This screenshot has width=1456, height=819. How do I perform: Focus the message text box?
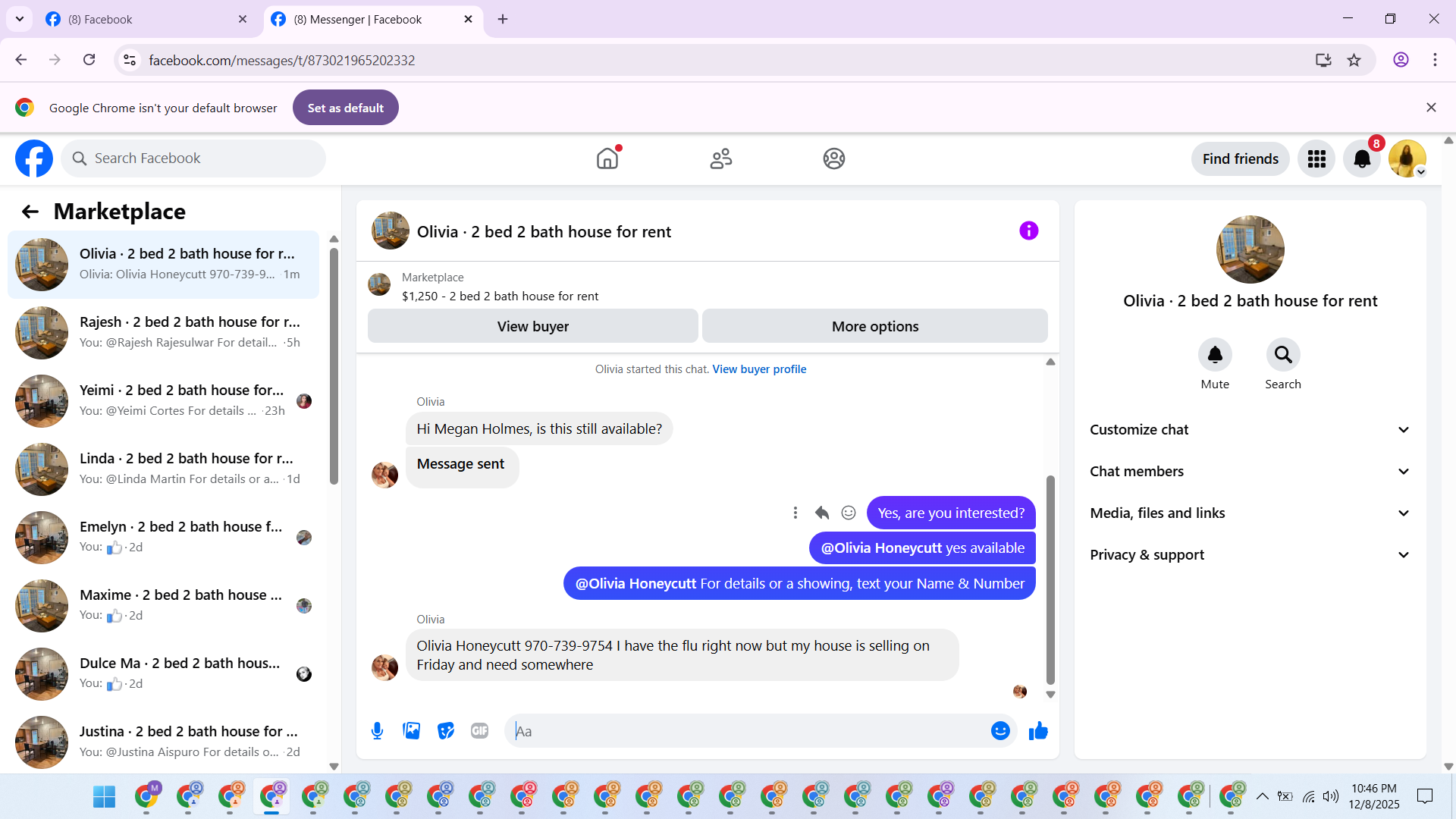747,731
